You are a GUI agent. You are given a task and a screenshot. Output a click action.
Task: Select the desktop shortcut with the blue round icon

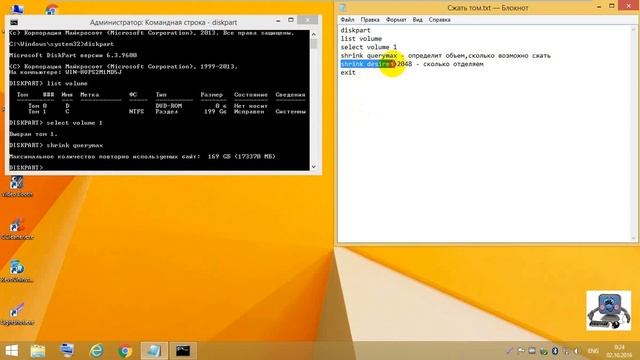click(x=17, y=271)
